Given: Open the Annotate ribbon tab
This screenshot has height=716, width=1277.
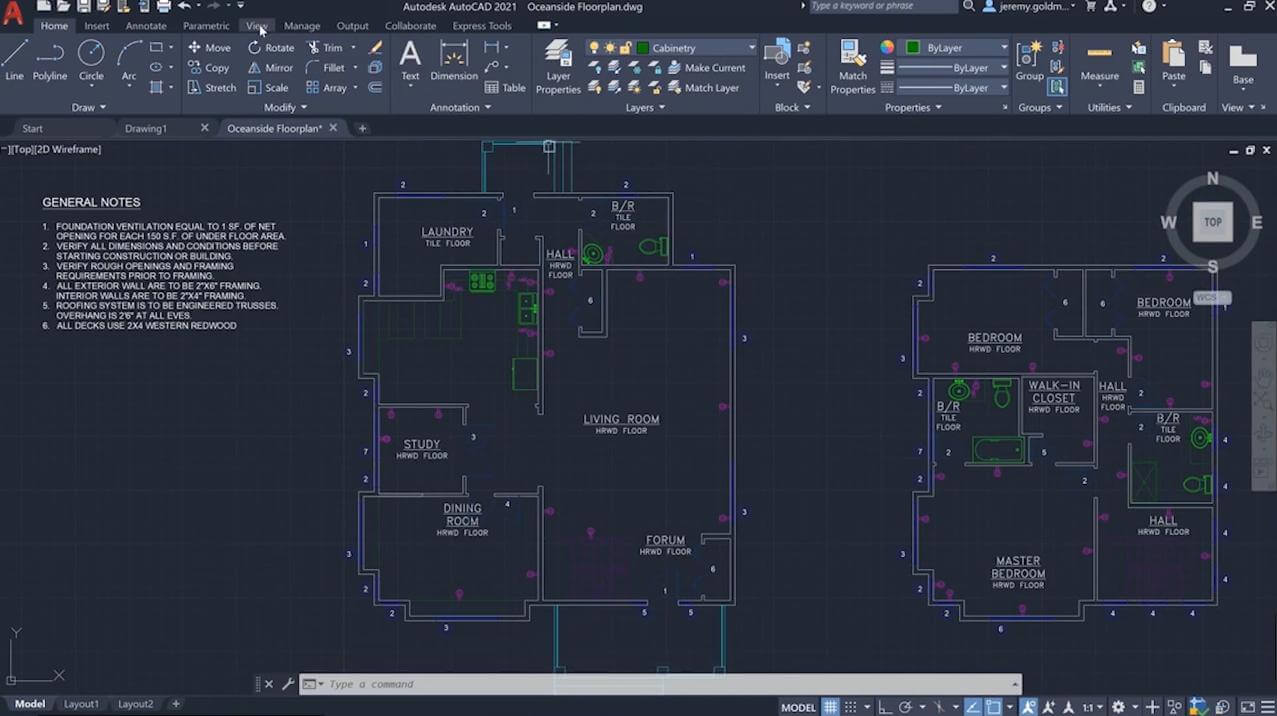Looking at the screenshot, I should click(146, 26).
